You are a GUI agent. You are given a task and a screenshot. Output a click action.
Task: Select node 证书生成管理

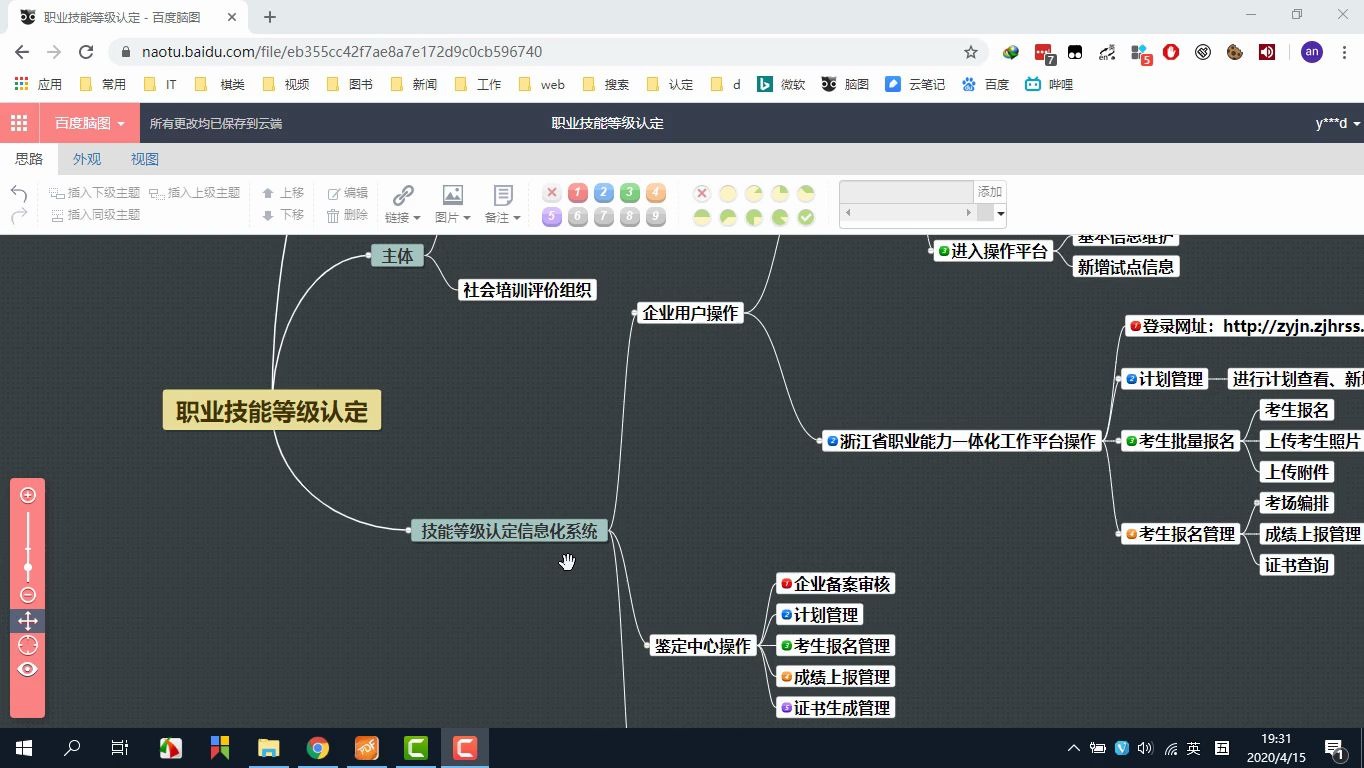click(835, 708)
